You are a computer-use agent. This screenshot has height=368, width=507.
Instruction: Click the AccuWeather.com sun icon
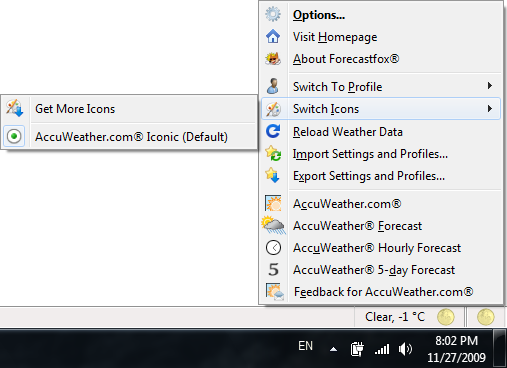[273, 203]
